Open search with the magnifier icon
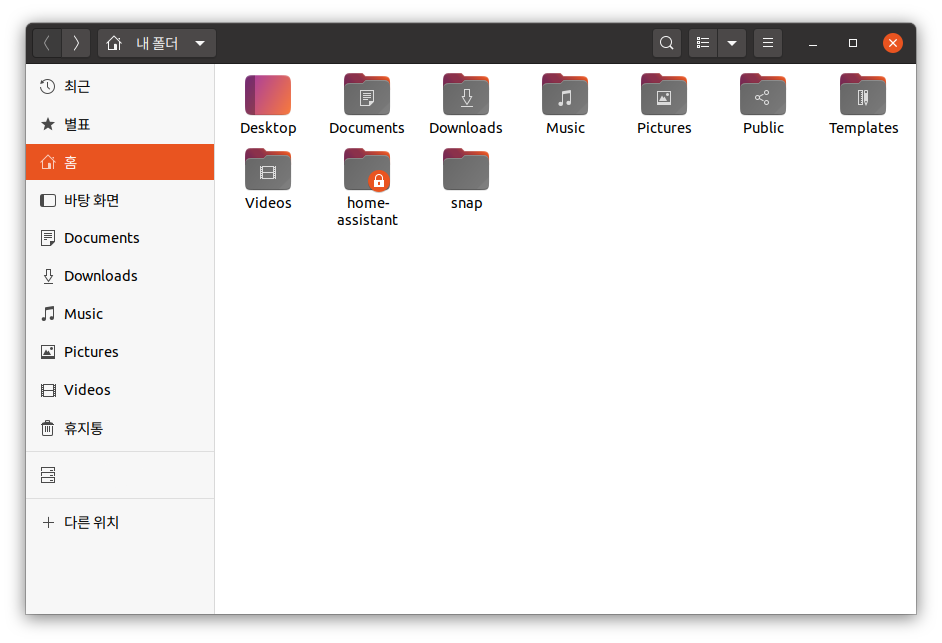Viewport: 942px width, 643px height. click(666, 43)
